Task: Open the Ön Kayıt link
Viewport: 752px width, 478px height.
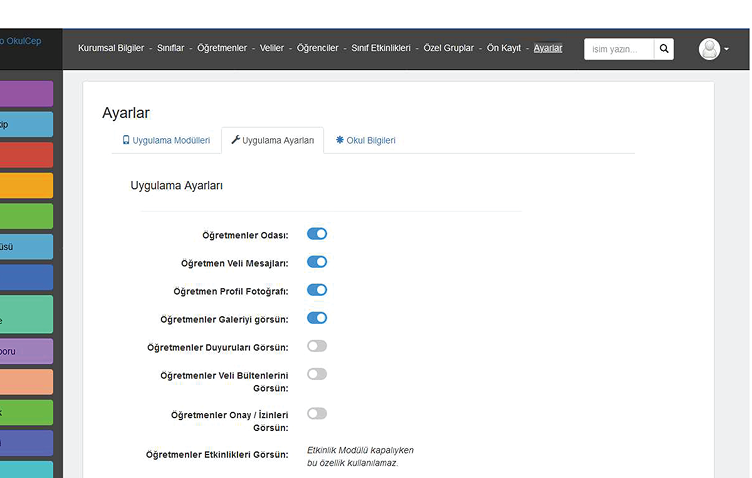Action: [x=504, y=48]
